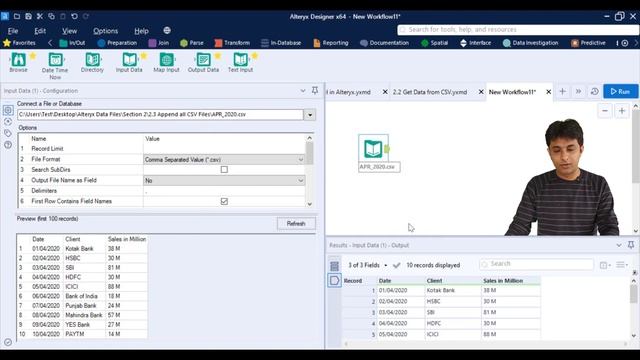
Task: Open the Annotation tag icon in configuration sidebar
Action: 8,133
